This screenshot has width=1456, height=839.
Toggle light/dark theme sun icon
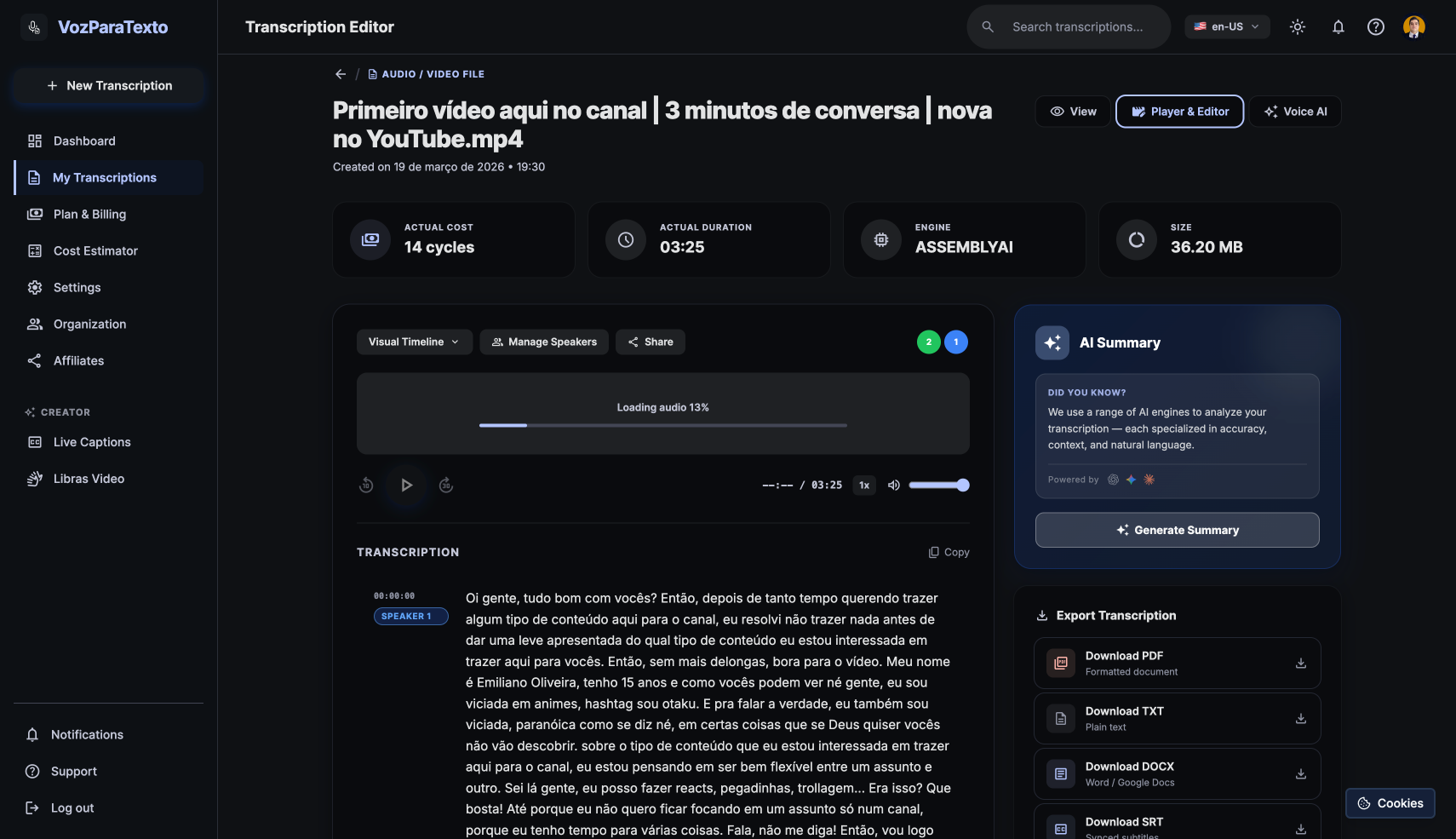point(1298,27)
